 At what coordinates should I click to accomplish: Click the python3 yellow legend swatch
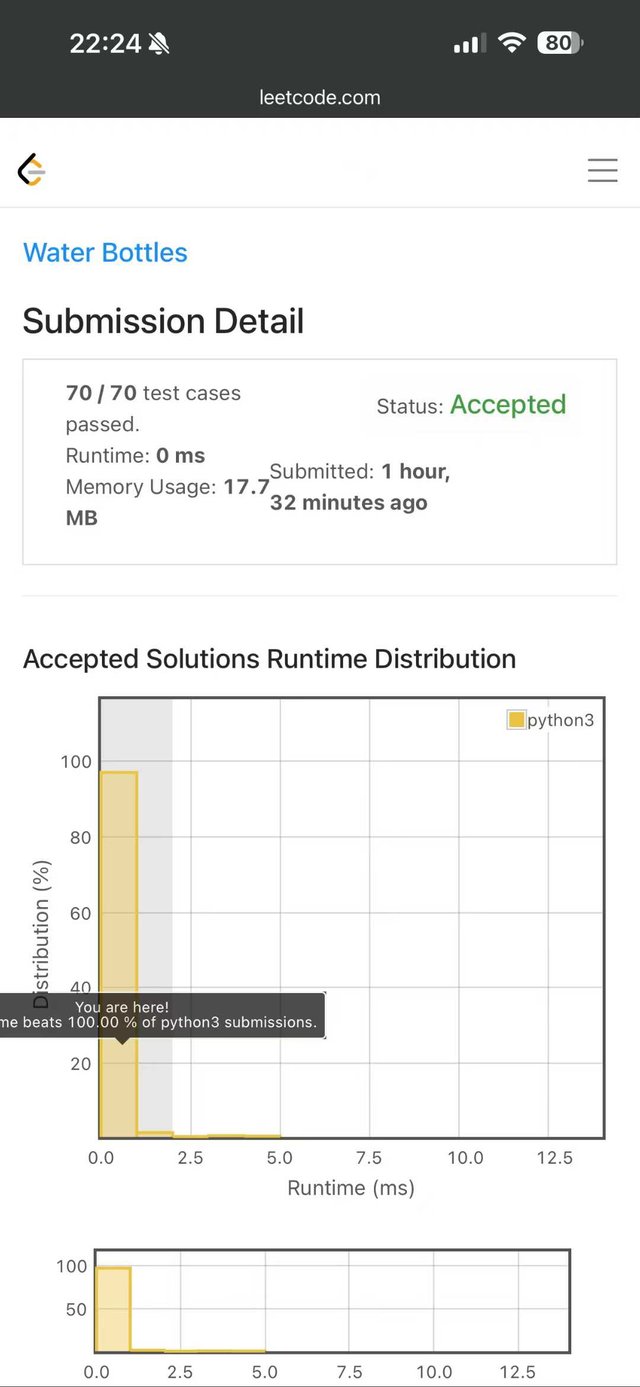[x=517, y=720]
